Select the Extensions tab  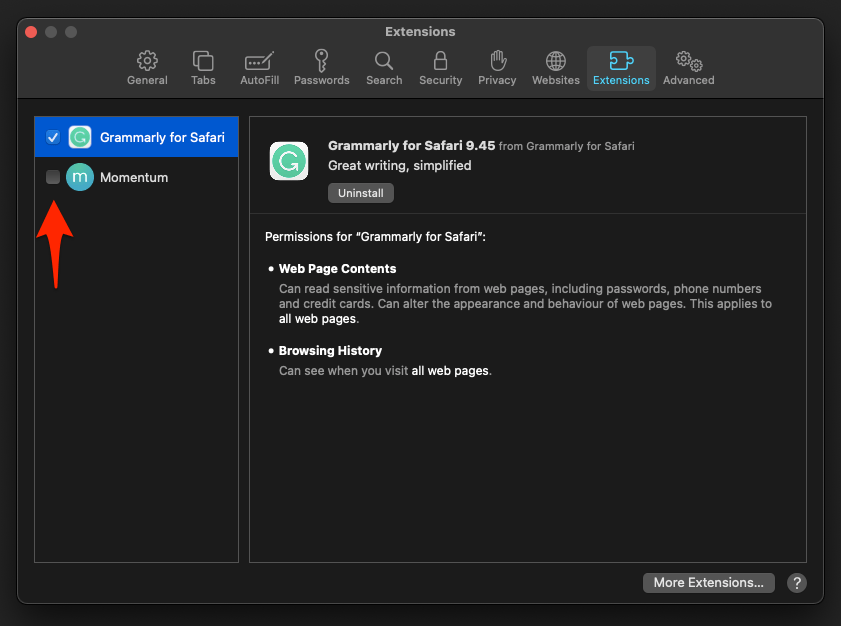621,68
